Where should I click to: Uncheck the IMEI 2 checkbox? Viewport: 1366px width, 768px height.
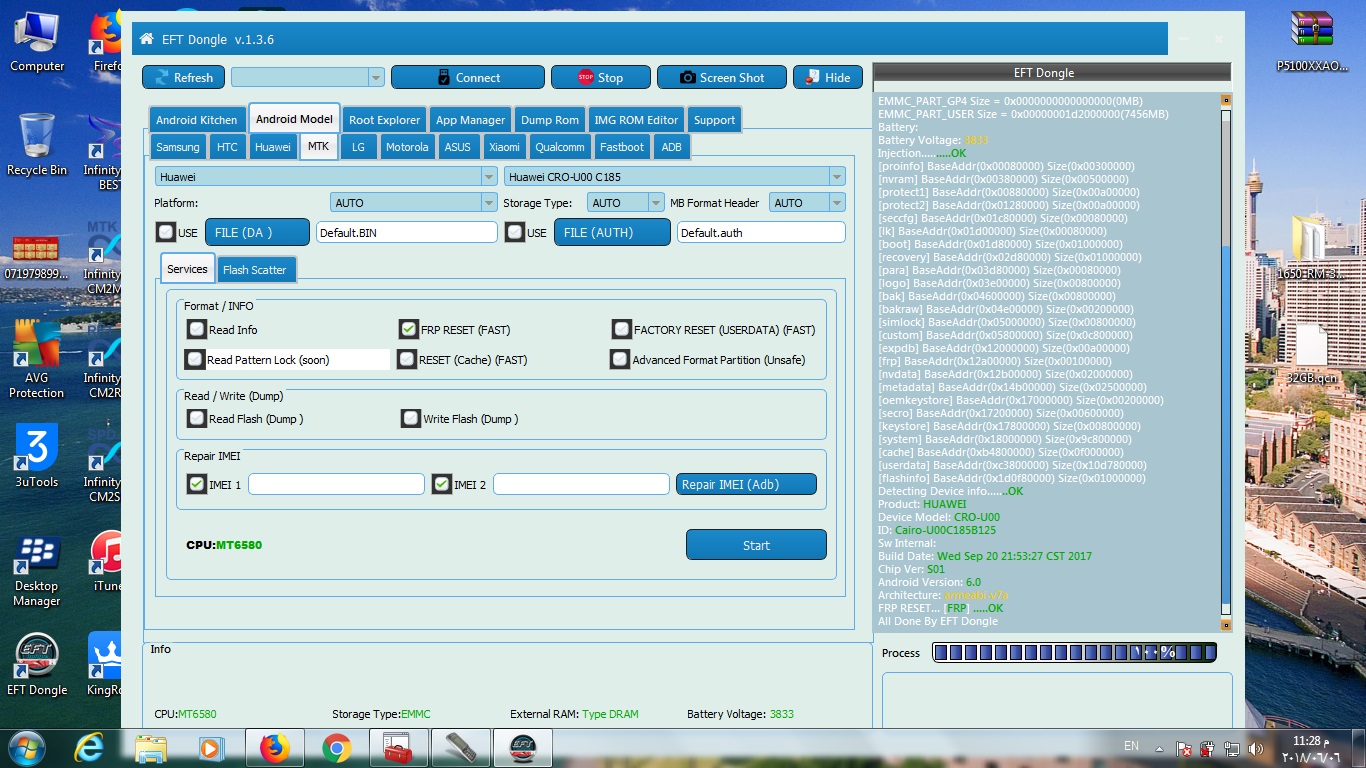[x=442, y=484]
